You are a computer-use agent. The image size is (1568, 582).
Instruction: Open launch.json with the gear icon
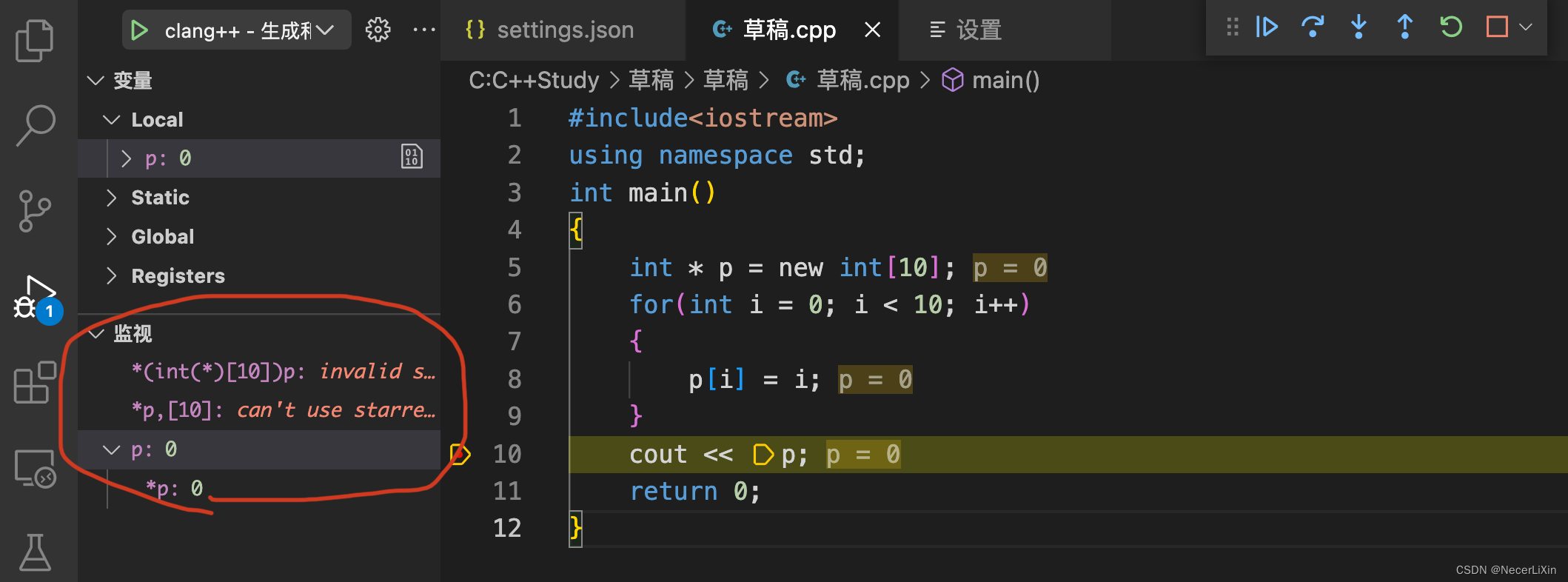pos(378,30)
